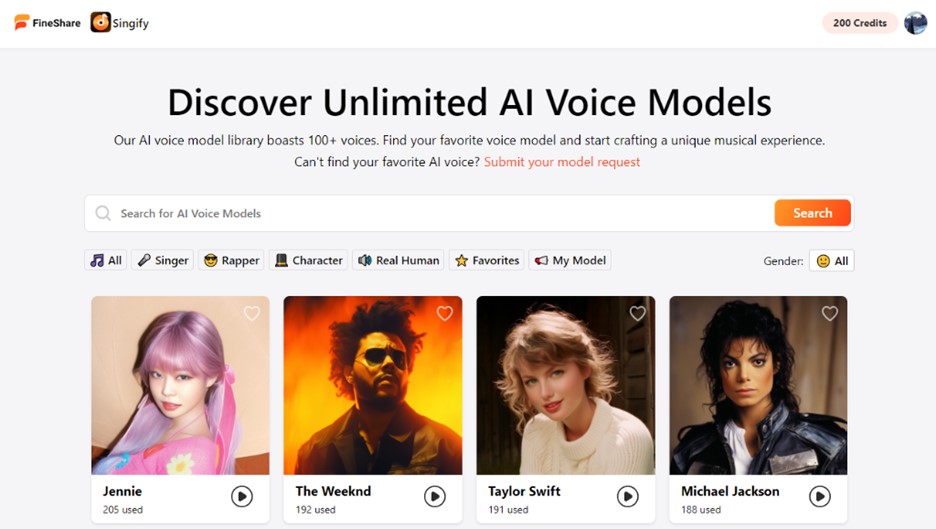Select the My Model category tab
The image size is (936, 529).
pyautogui.click(x=570, y=260)
